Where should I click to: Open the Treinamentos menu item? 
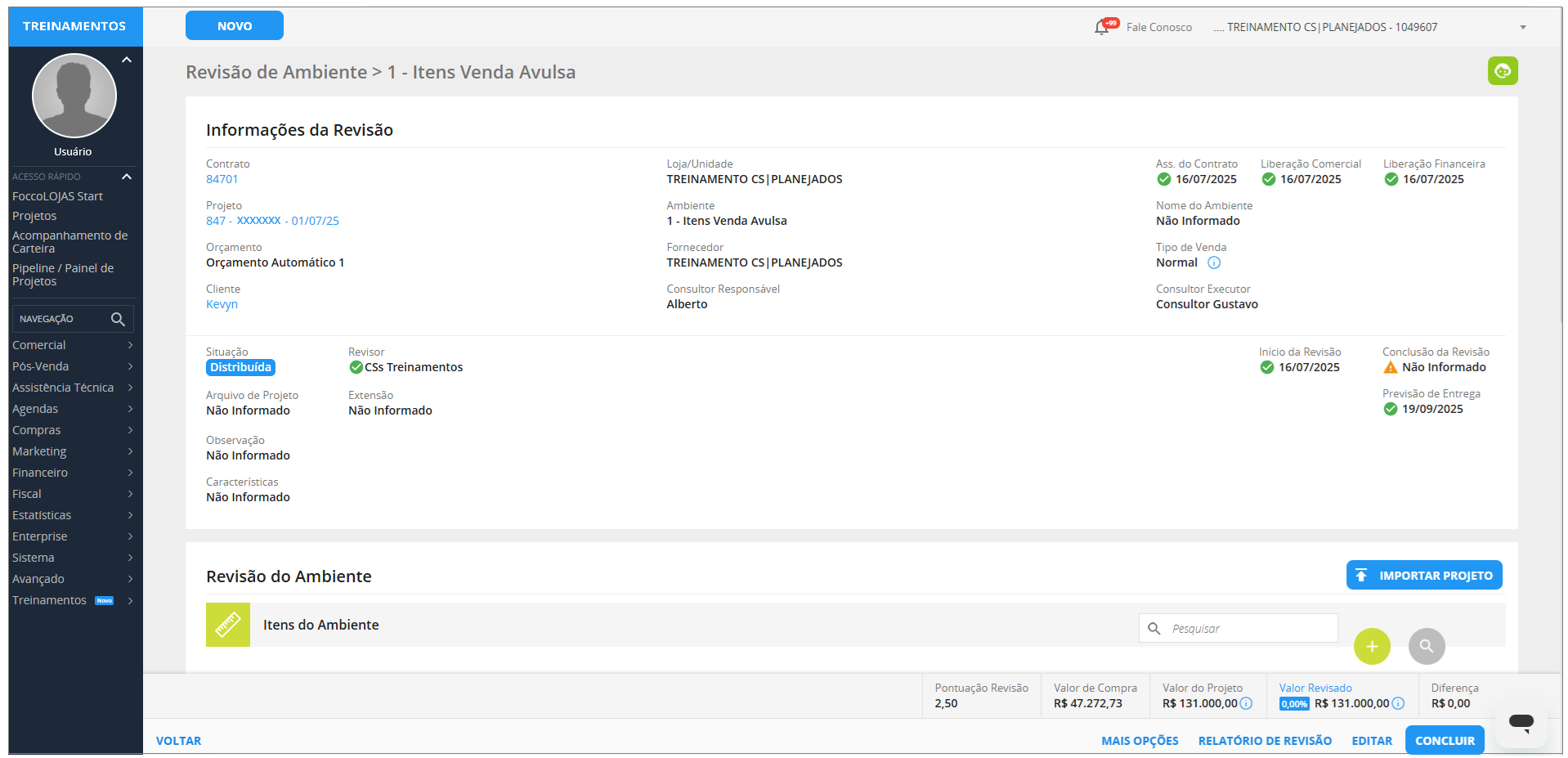click(x=49, y=600)
